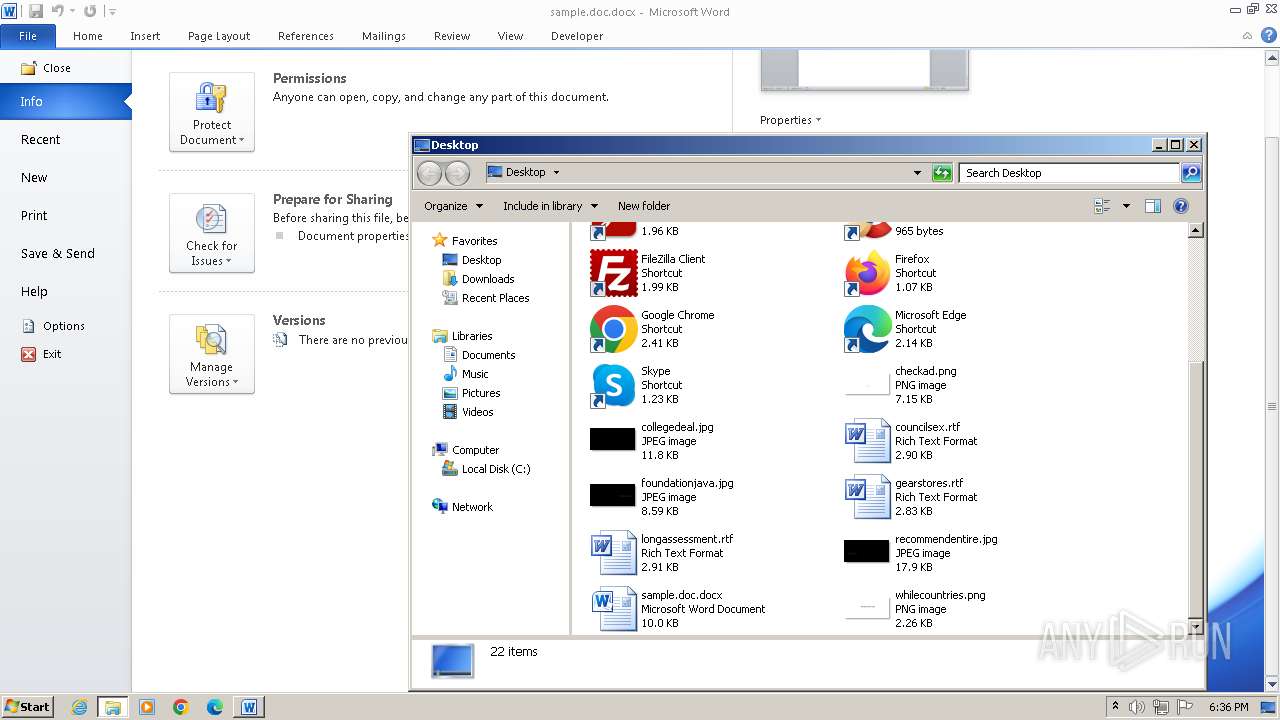Switch to the Home ribbon tab
Viewport: 1280px width, 720px height.
click(x=88, y=36)
